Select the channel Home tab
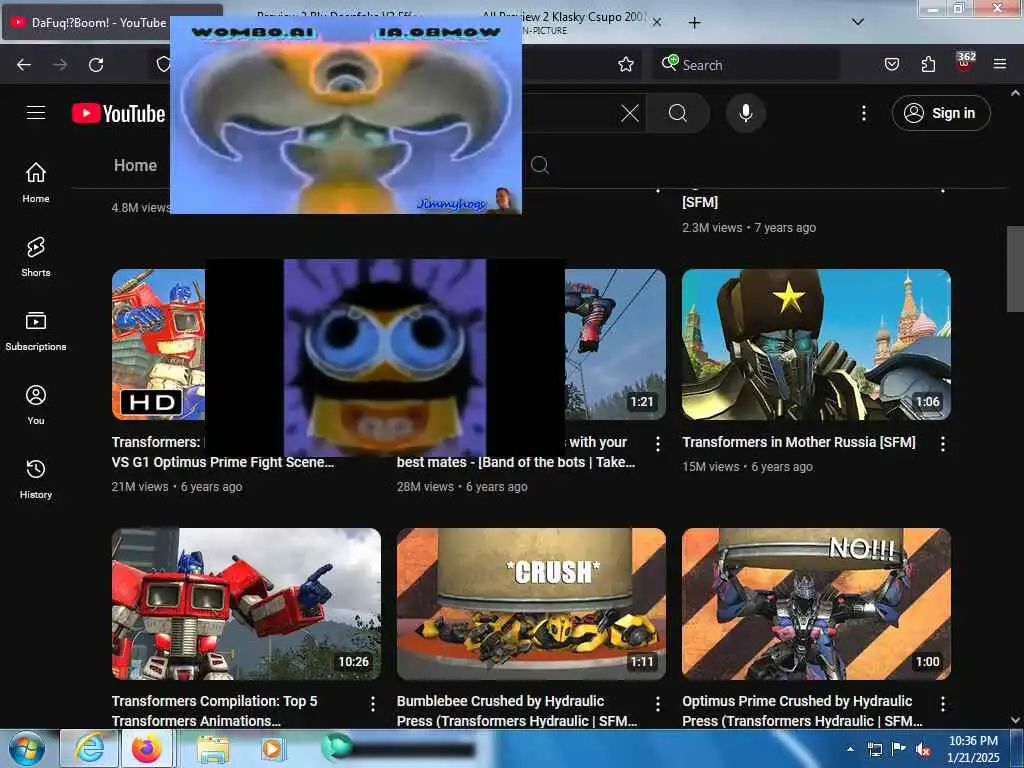The height and width of the screenshot is (768, 1024). pos(135,165)
